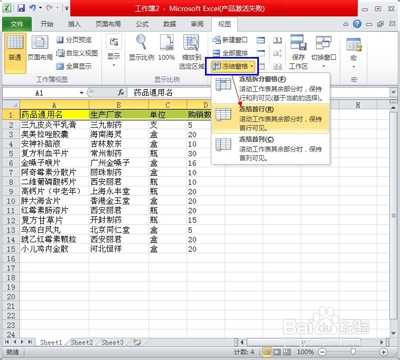Choose 冻结首列 freeze first column option
Screen dimensions: 400x360
point(270,148)
